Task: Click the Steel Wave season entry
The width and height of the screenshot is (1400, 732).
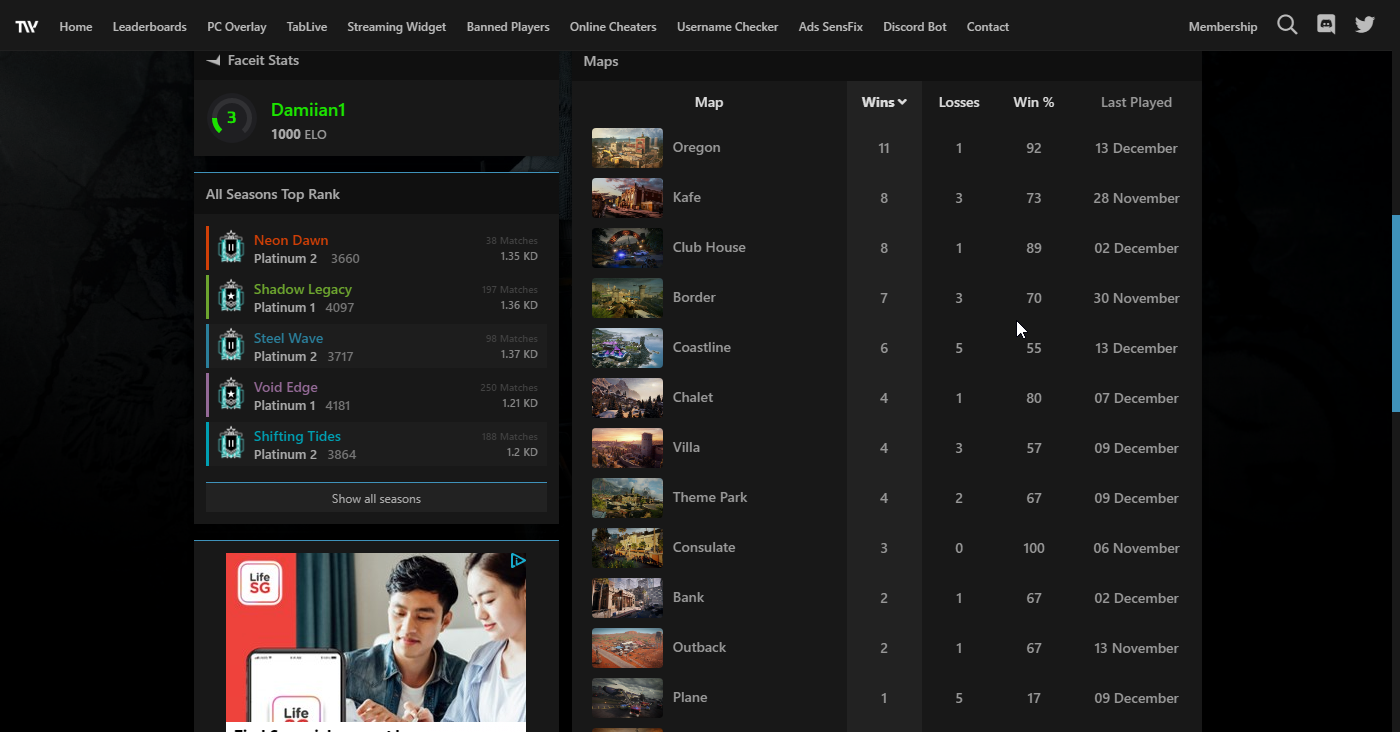Action: [x=288, y=338]
